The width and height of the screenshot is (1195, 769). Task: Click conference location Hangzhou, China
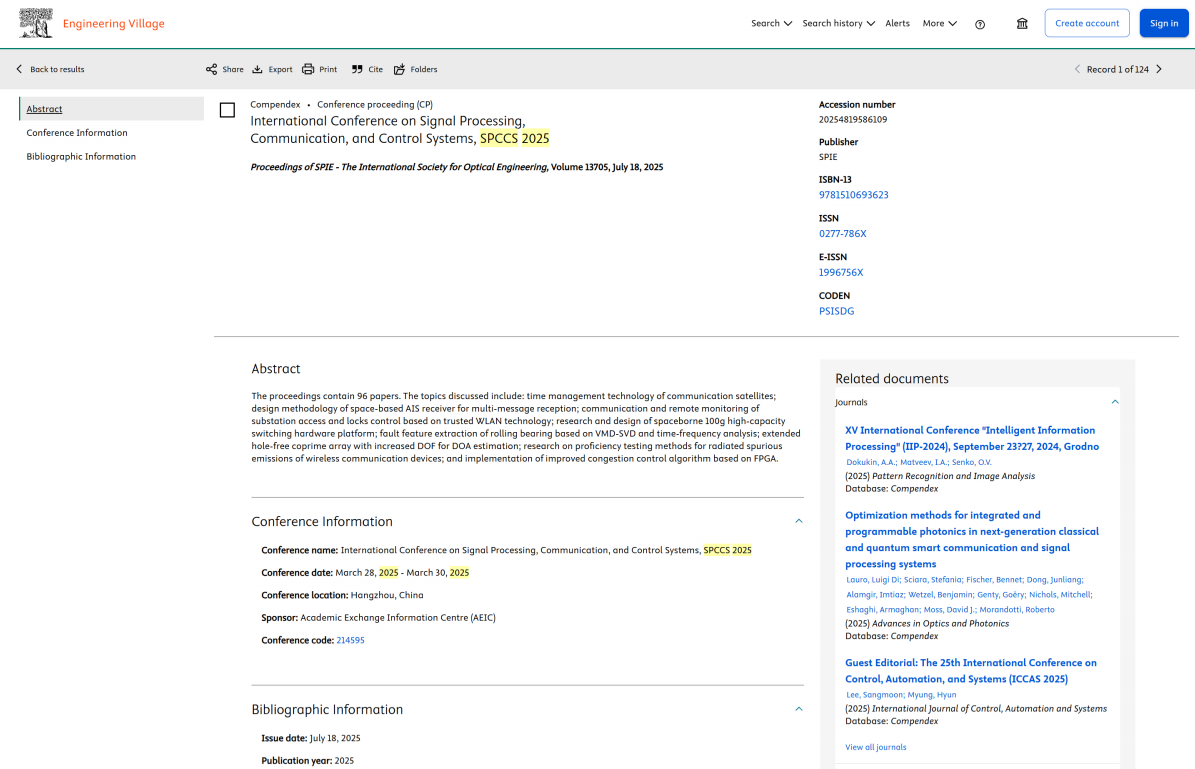[x=386, y=595]
